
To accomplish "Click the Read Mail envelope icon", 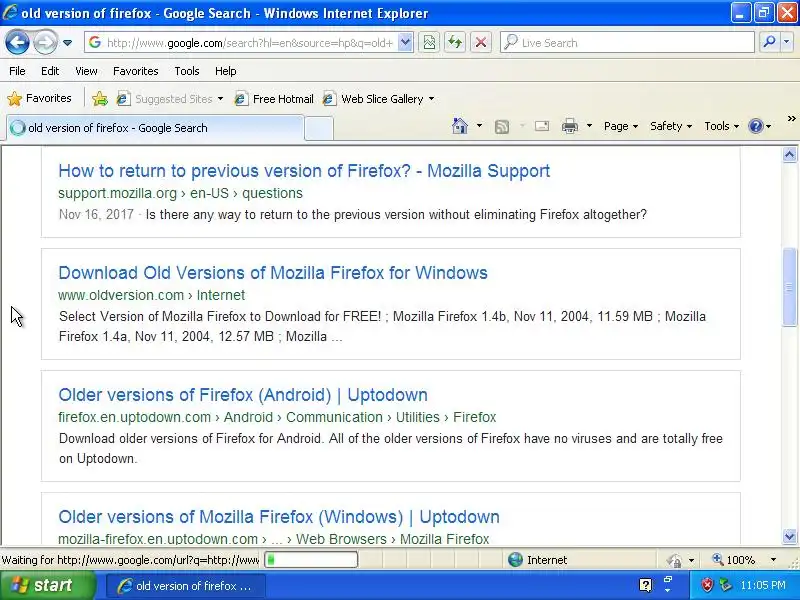I will 542,126.
